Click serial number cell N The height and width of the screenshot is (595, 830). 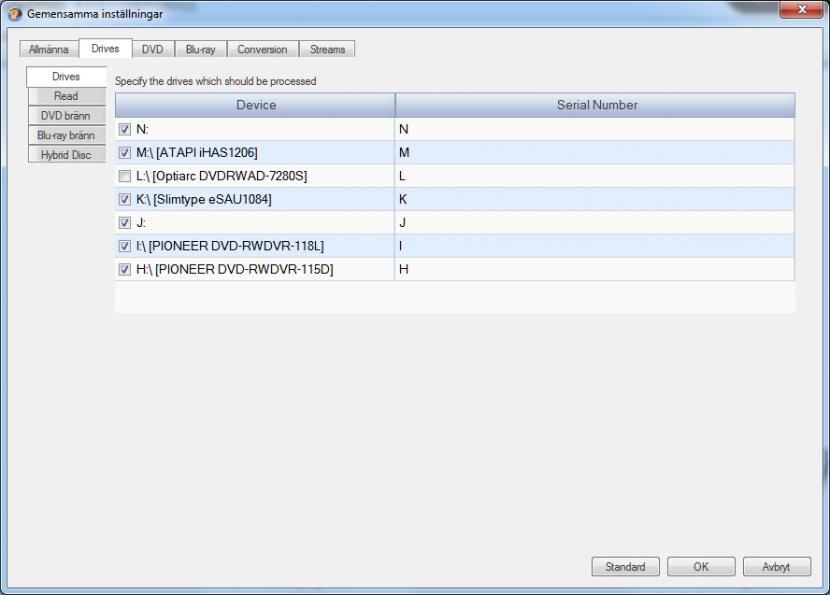(595, 129)
